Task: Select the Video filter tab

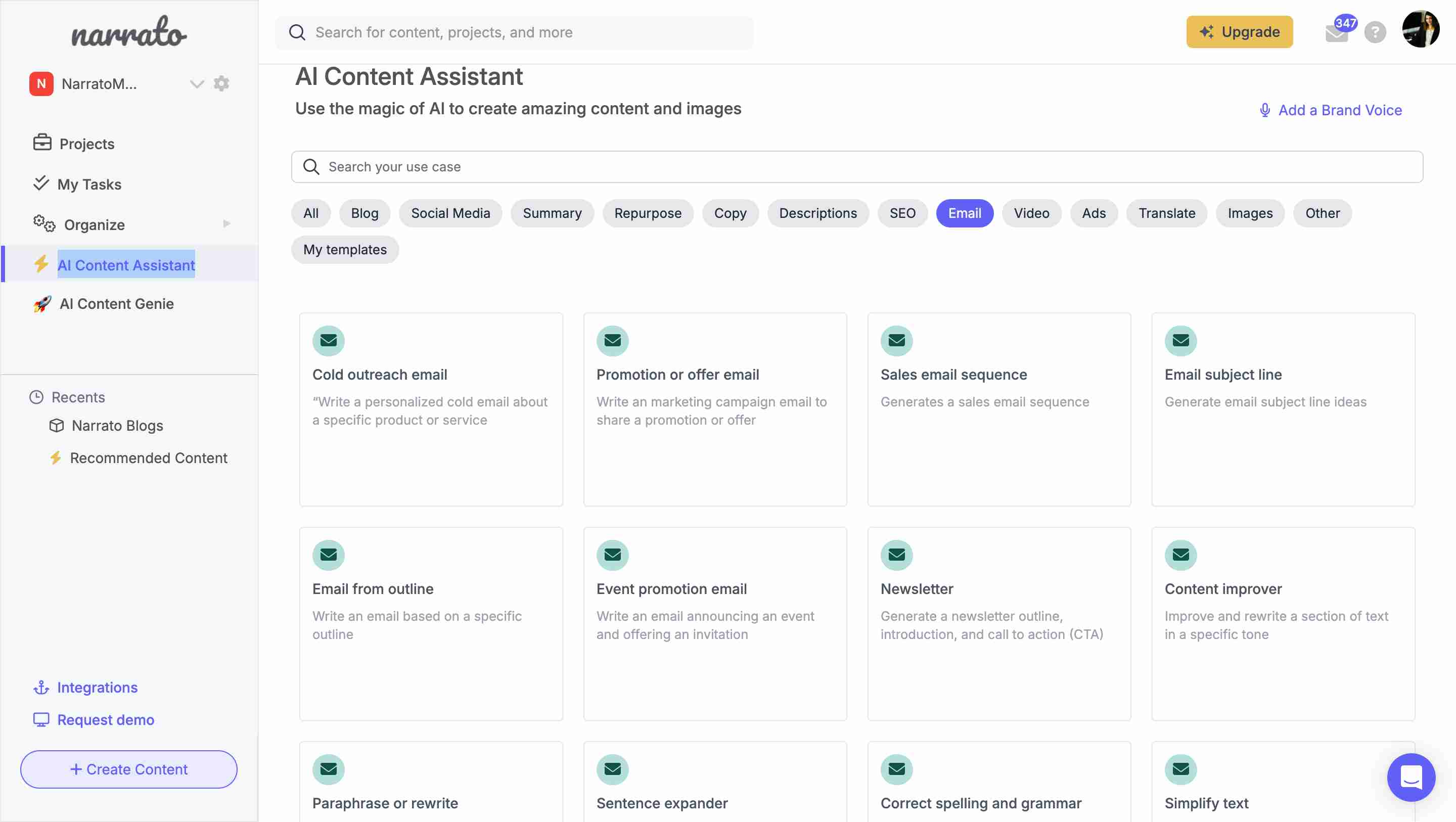Action: (x=1031, y=213)
